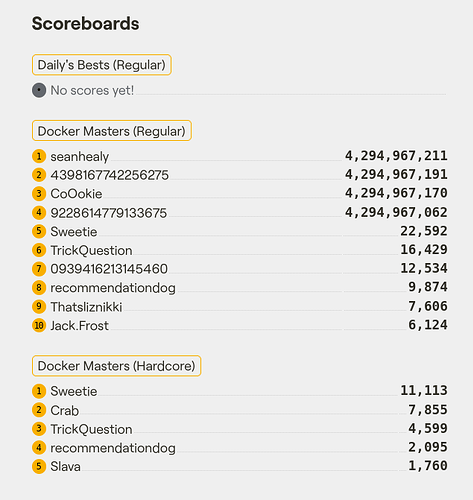Click the gray dot icon beside No scores yet
This screenshot has width=473, height=500.
39,90
